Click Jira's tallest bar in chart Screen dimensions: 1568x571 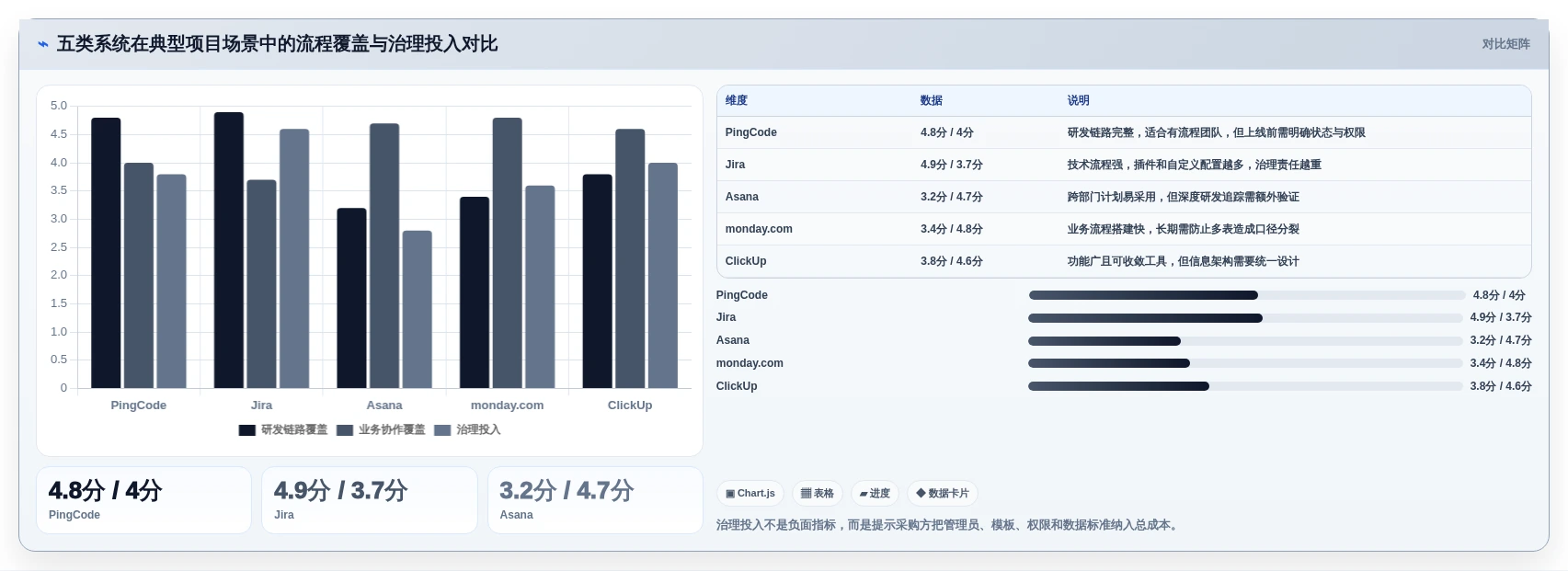point(229,250)
